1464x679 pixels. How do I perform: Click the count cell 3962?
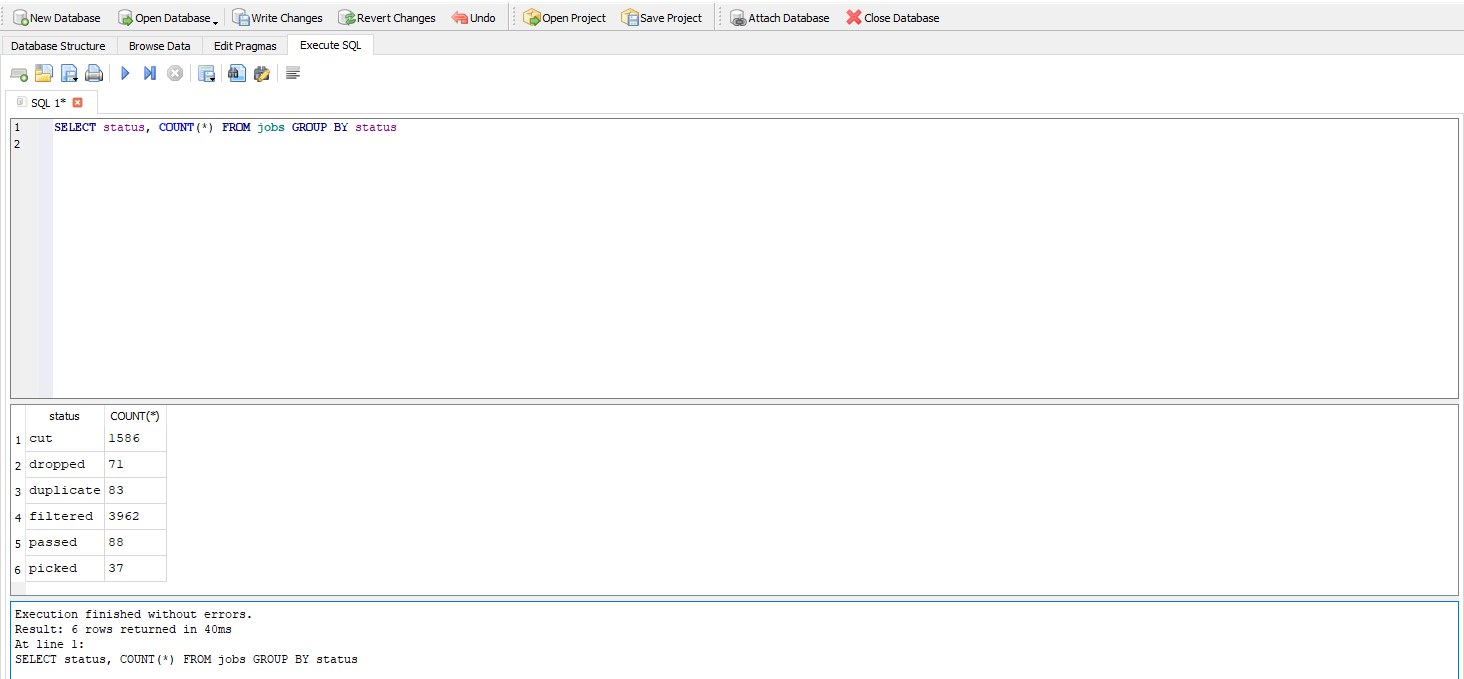click(135, 516)
